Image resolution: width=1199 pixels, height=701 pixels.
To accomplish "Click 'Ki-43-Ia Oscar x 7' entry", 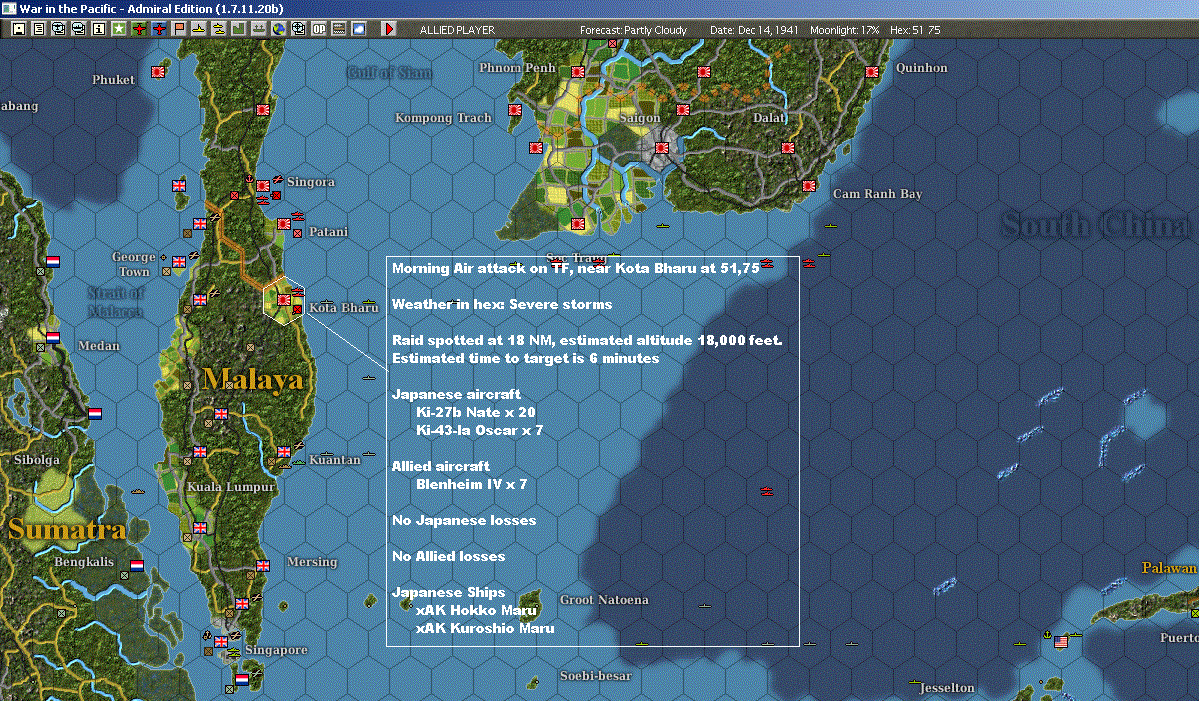I will tap(479, 430).
